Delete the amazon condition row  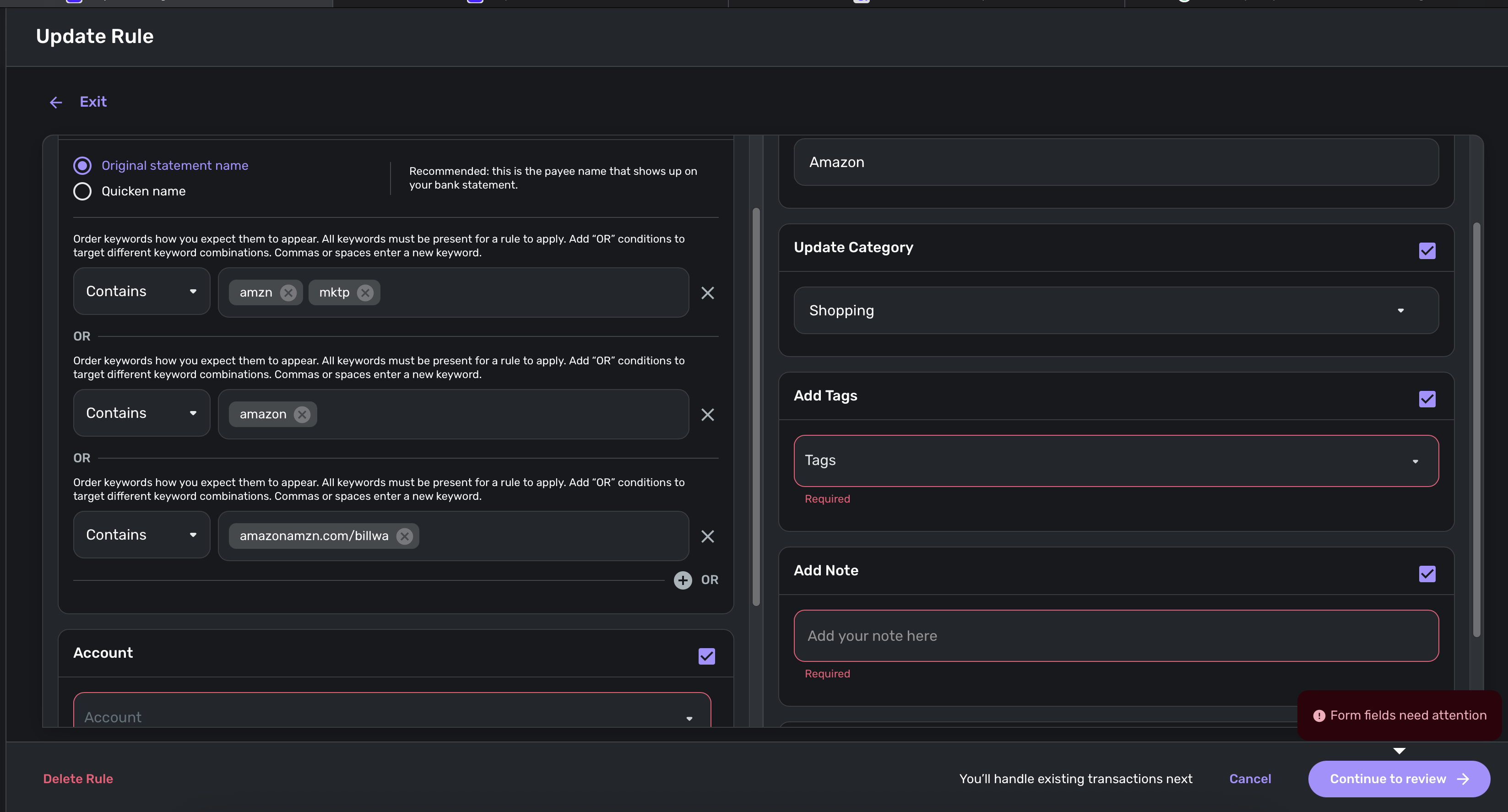[707, 415]
